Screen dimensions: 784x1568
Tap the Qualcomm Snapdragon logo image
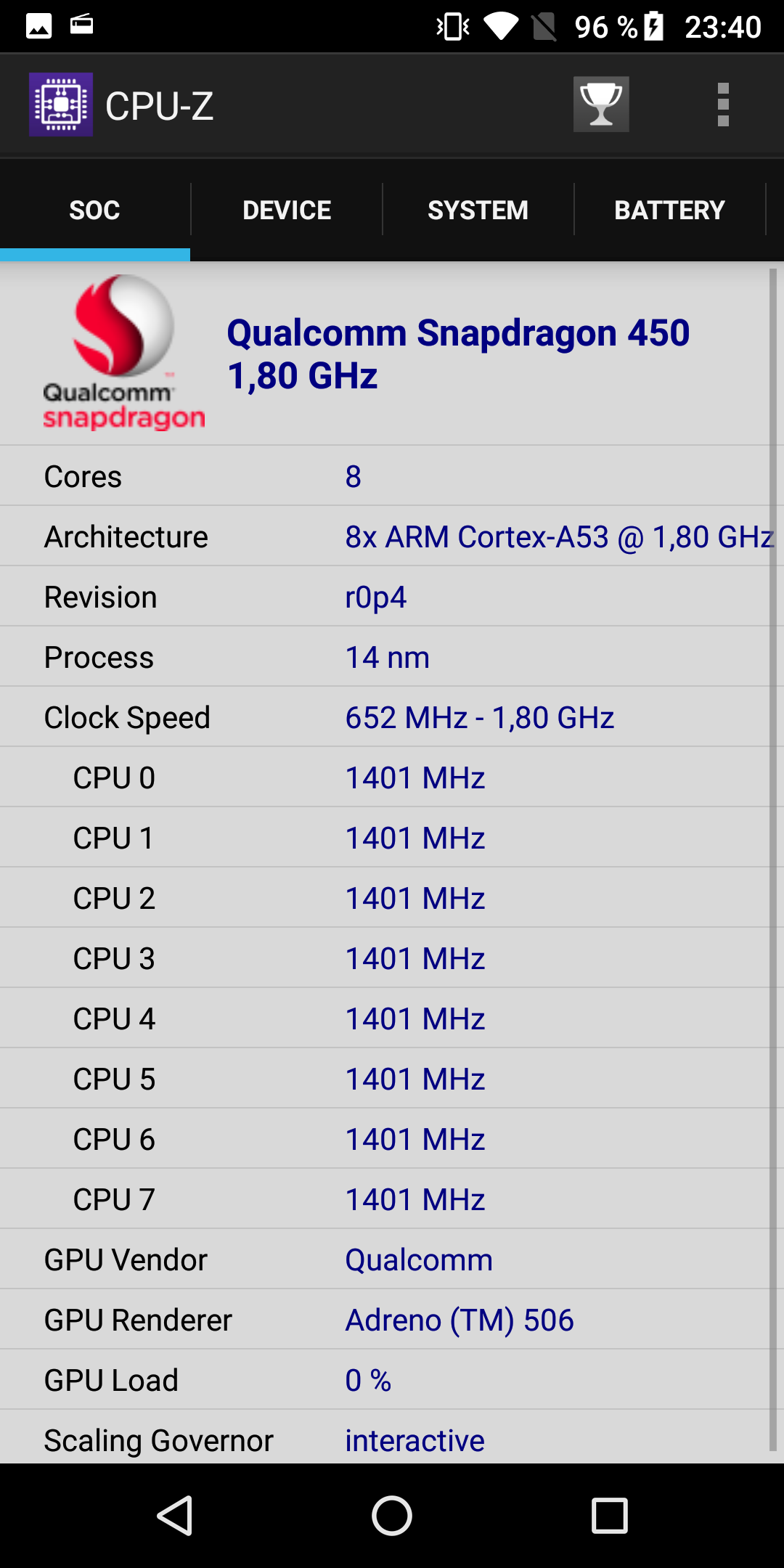pyautogui.click(x=123, y=353)
